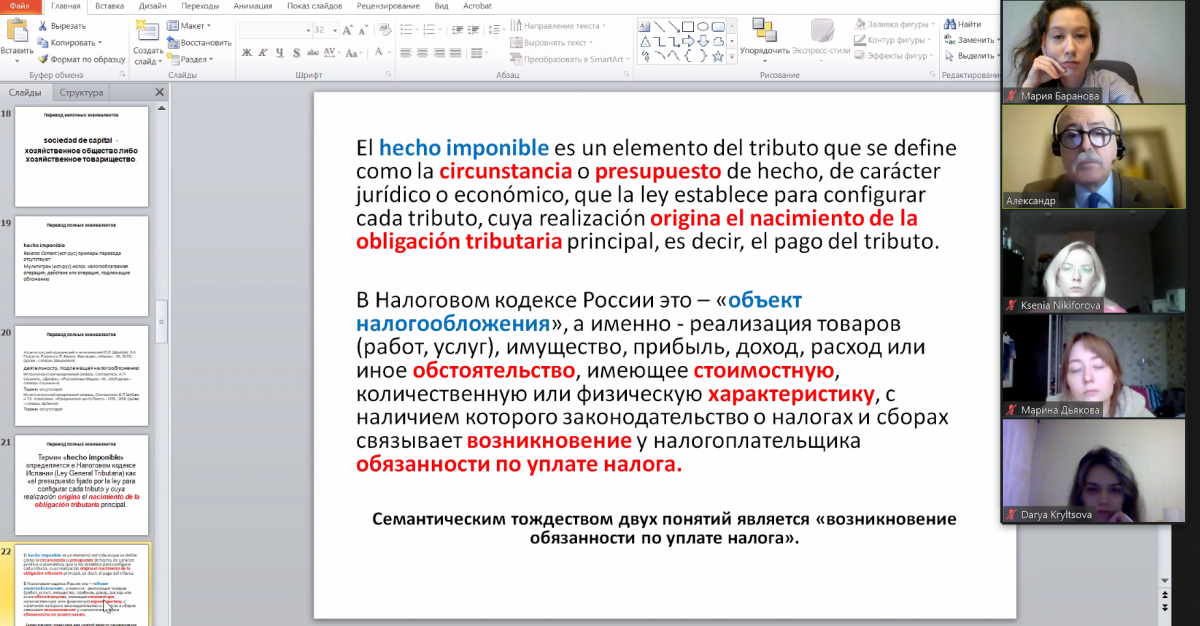Select the Rounded Rectangle shape
This screenshot has width=1200, height=626.
tap(718, 26)
